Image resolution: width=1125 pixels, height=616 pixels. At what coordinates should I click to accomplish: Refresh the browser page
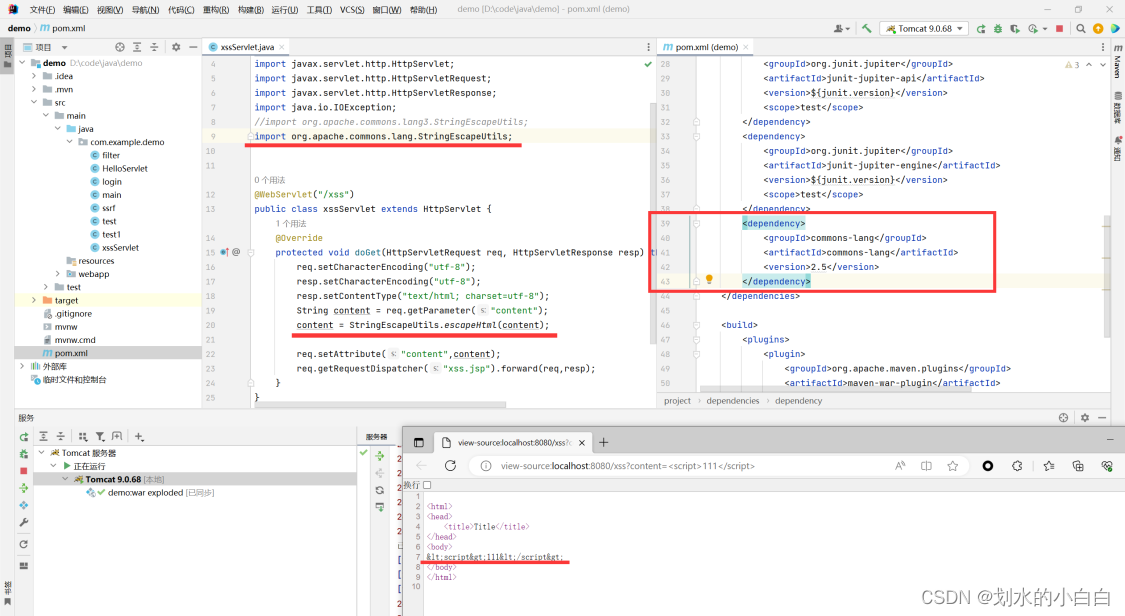coord(451,466)
